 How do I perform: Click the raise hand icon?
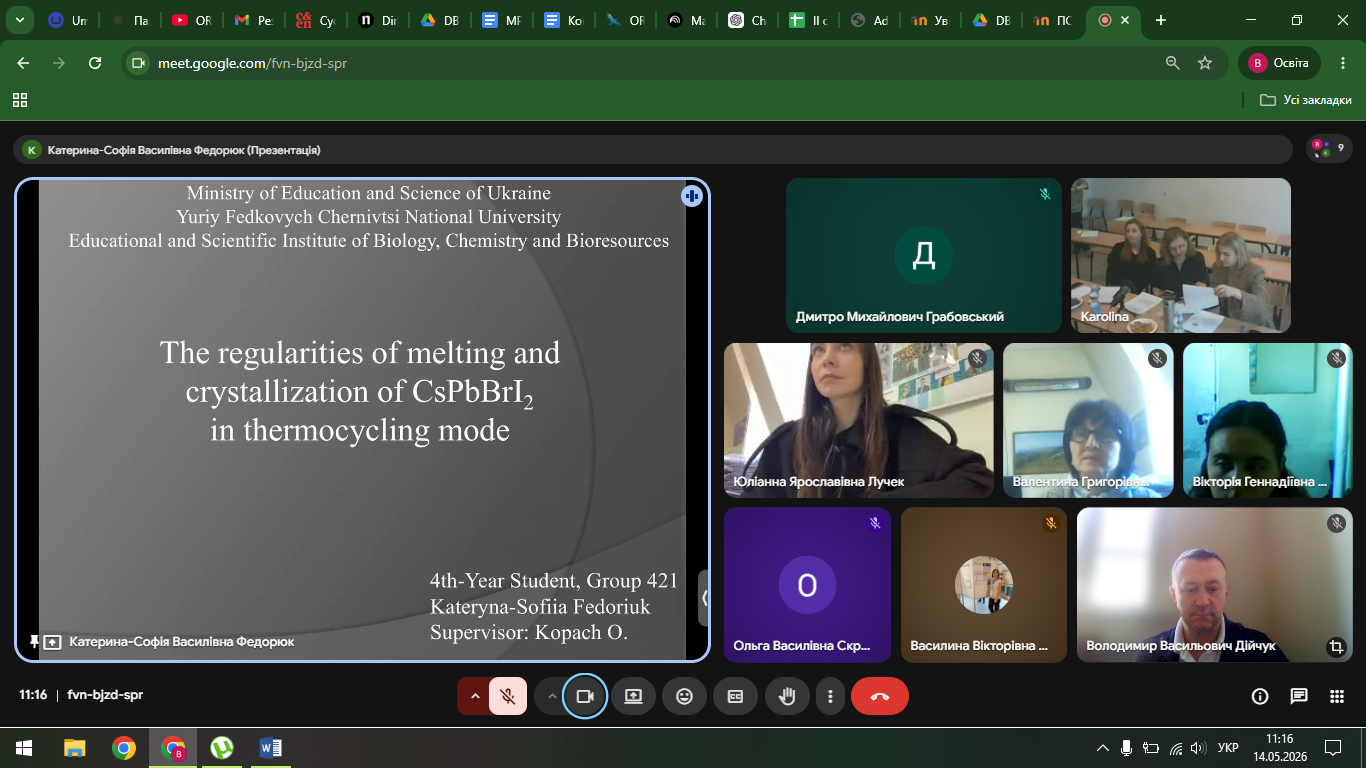click(787, 696)
